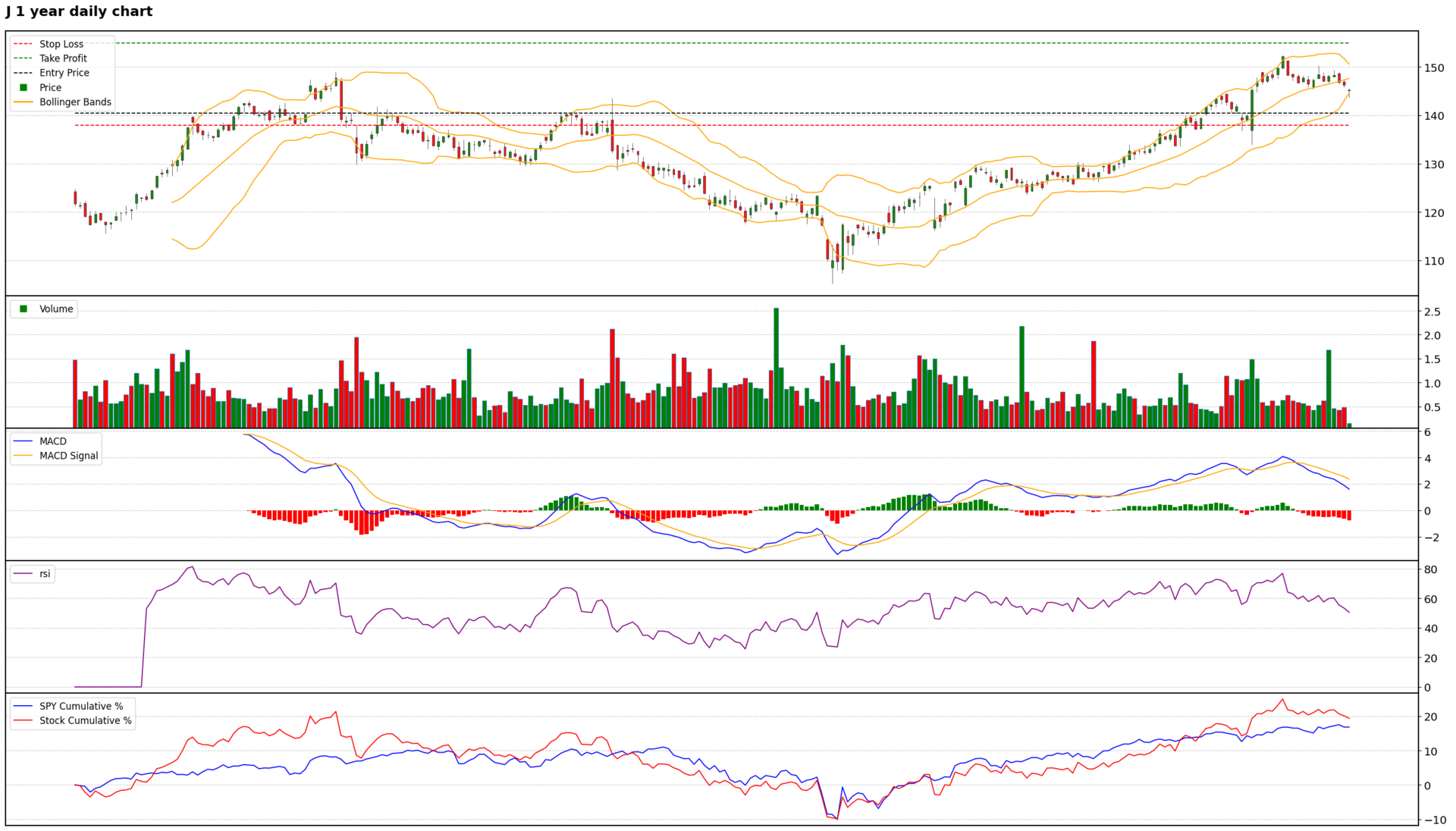1456x831 pixels.
Task: Click the Stop Loss legend entry
Action: (61, 44)
